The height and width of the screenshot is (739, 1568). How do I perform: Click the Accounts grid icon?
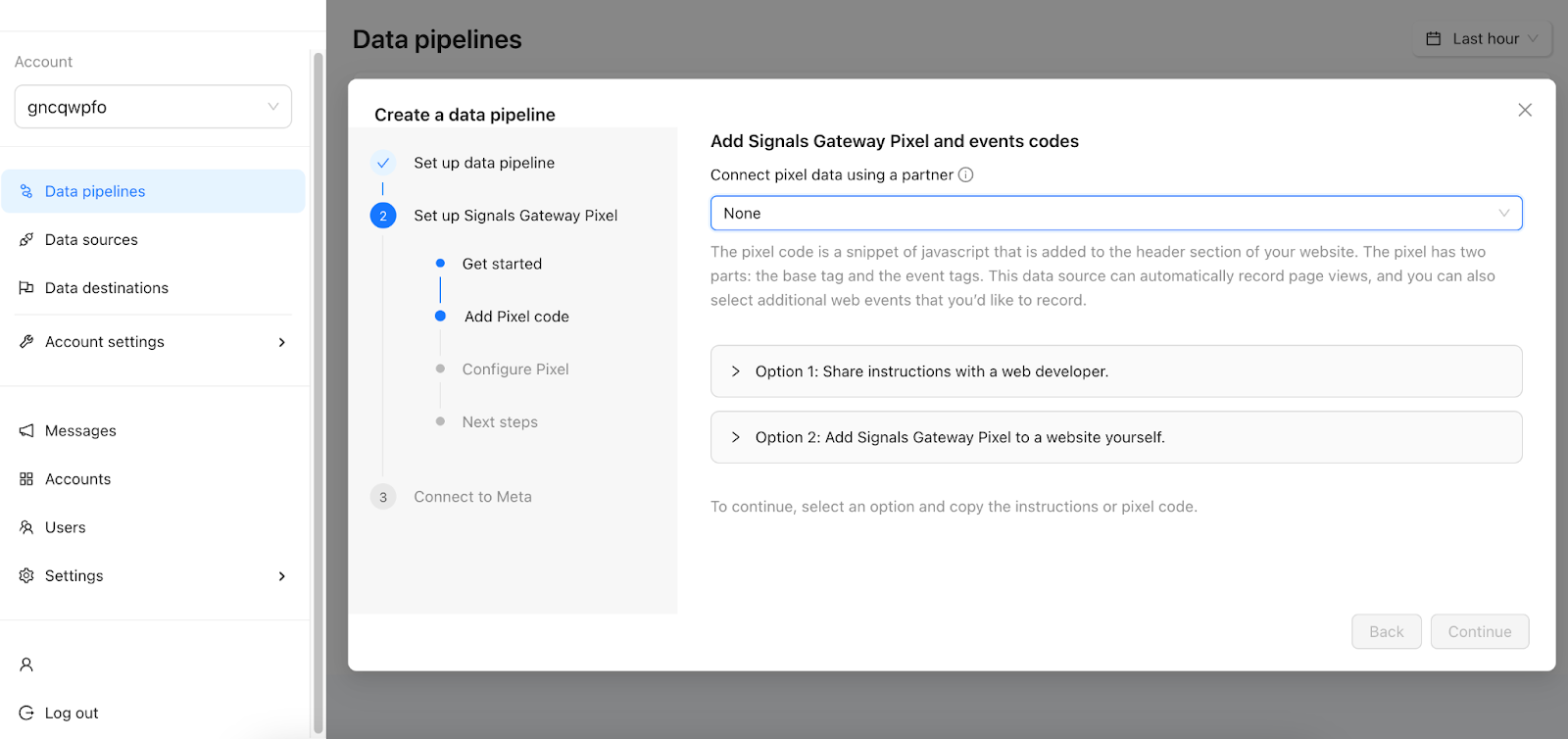26,478
